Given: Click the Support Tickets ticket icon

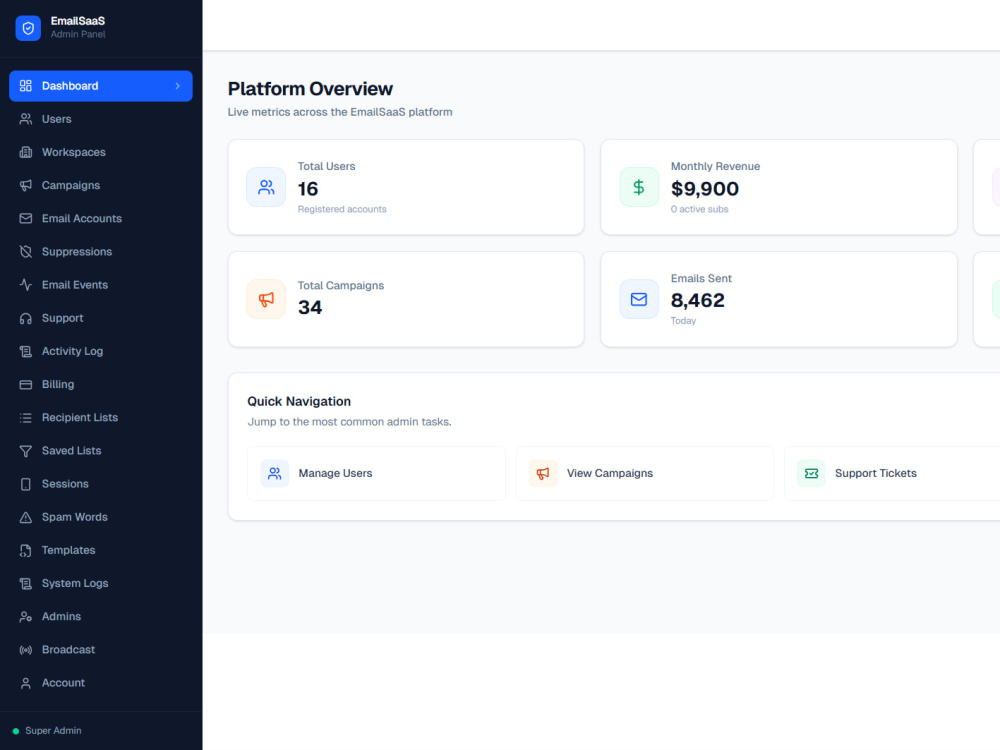Looking at the screenshot, I should click(811, 473).
